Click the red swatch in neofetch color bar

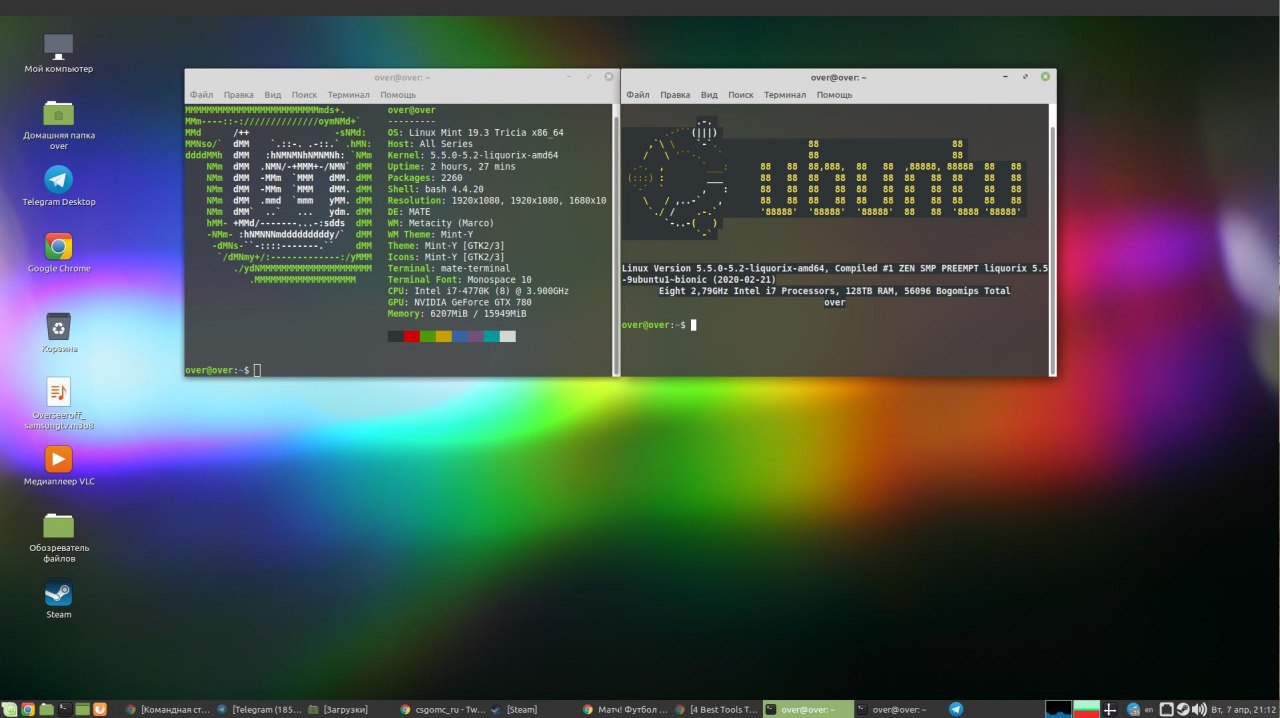[412, 337]
